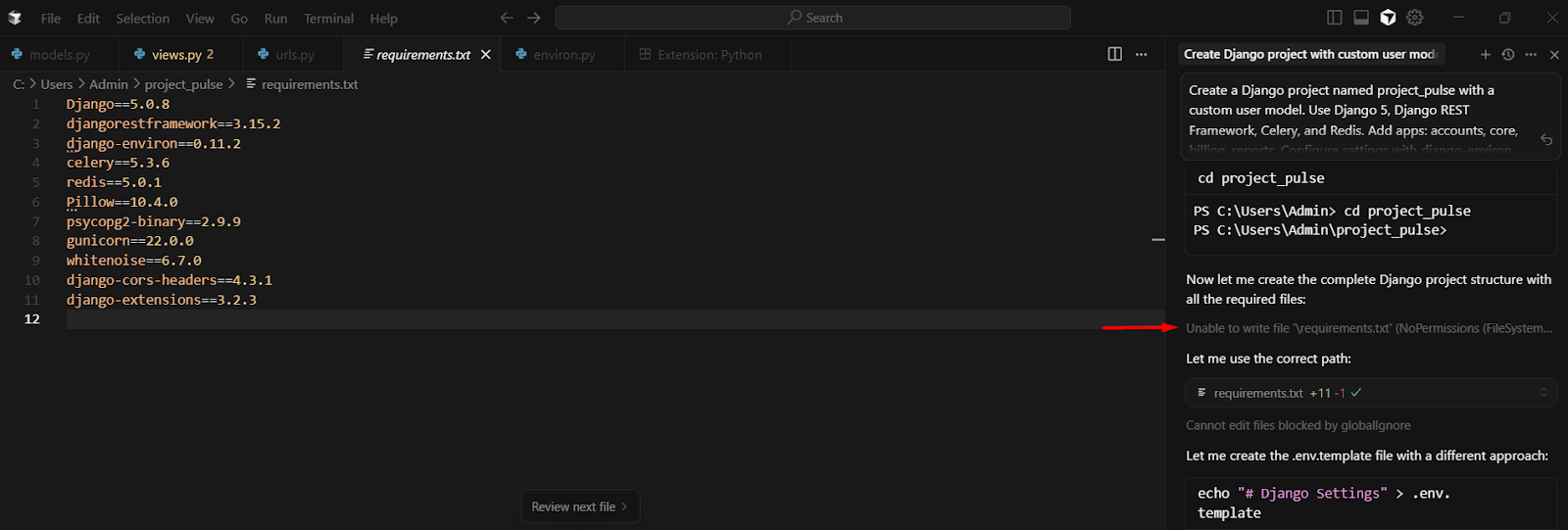Open the settings gear in title bar
Viewport: 1568px width, 530px height.
coord(1415,18)
